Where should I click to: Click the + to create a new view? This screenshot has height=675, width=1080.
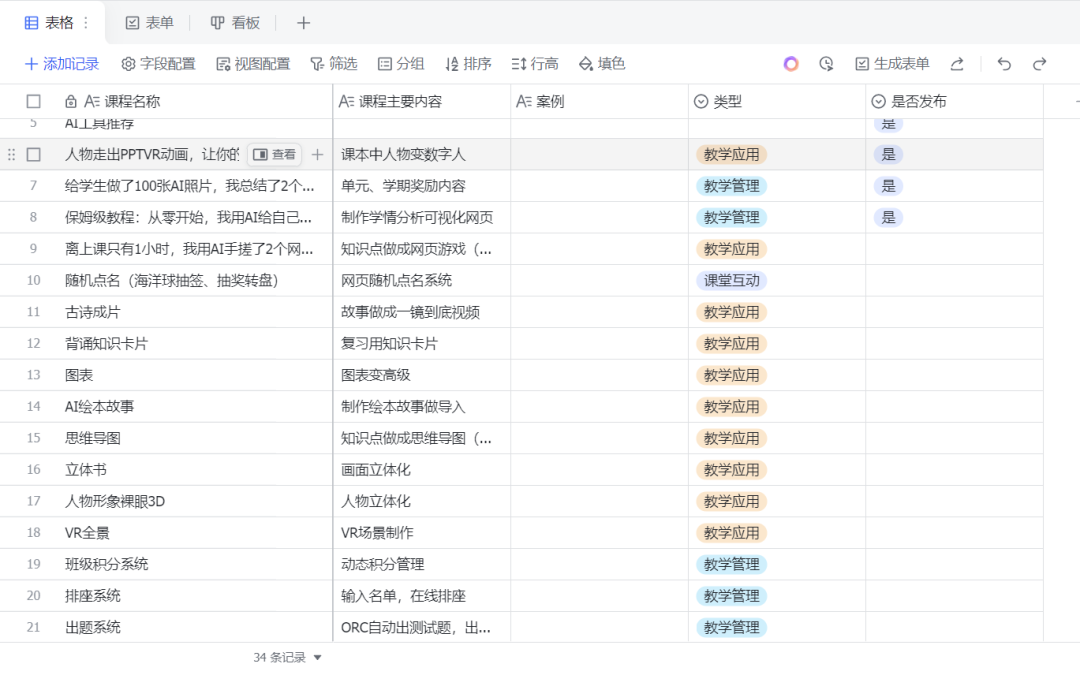[x=303, y=22]
